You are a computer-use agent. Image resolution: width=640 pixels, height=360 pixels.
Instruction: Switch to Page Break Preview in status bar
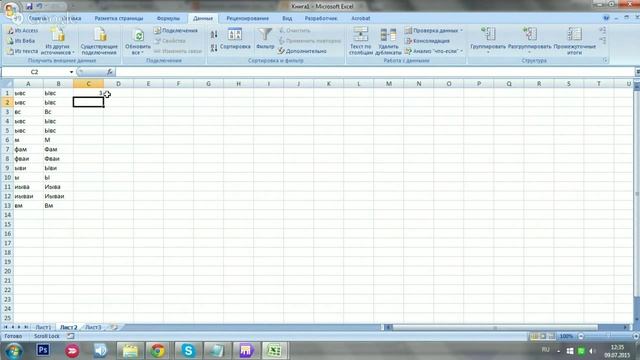551,336
